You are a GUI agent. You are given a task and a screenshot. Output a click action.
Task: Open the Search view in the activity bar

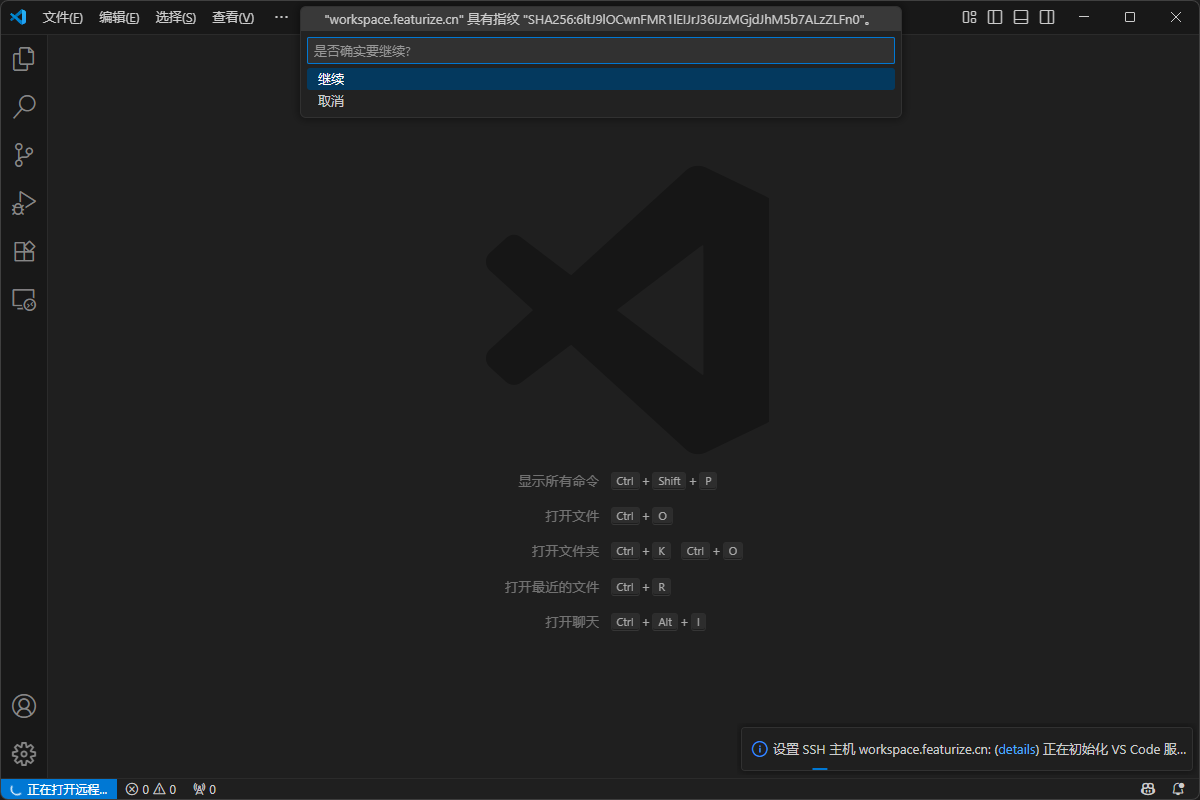tap(24, 106)
